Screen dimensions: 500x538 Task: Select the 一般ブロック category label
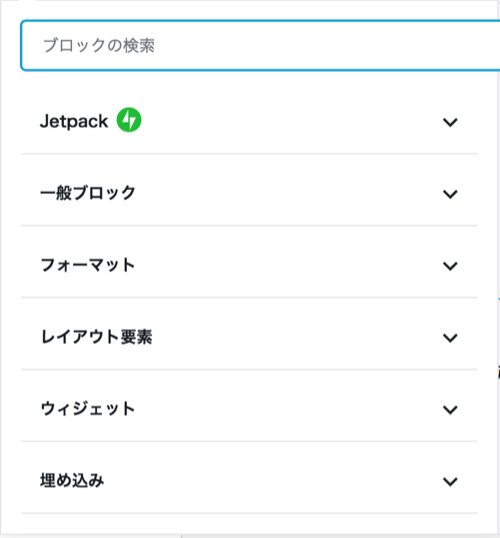pos(88,193)
